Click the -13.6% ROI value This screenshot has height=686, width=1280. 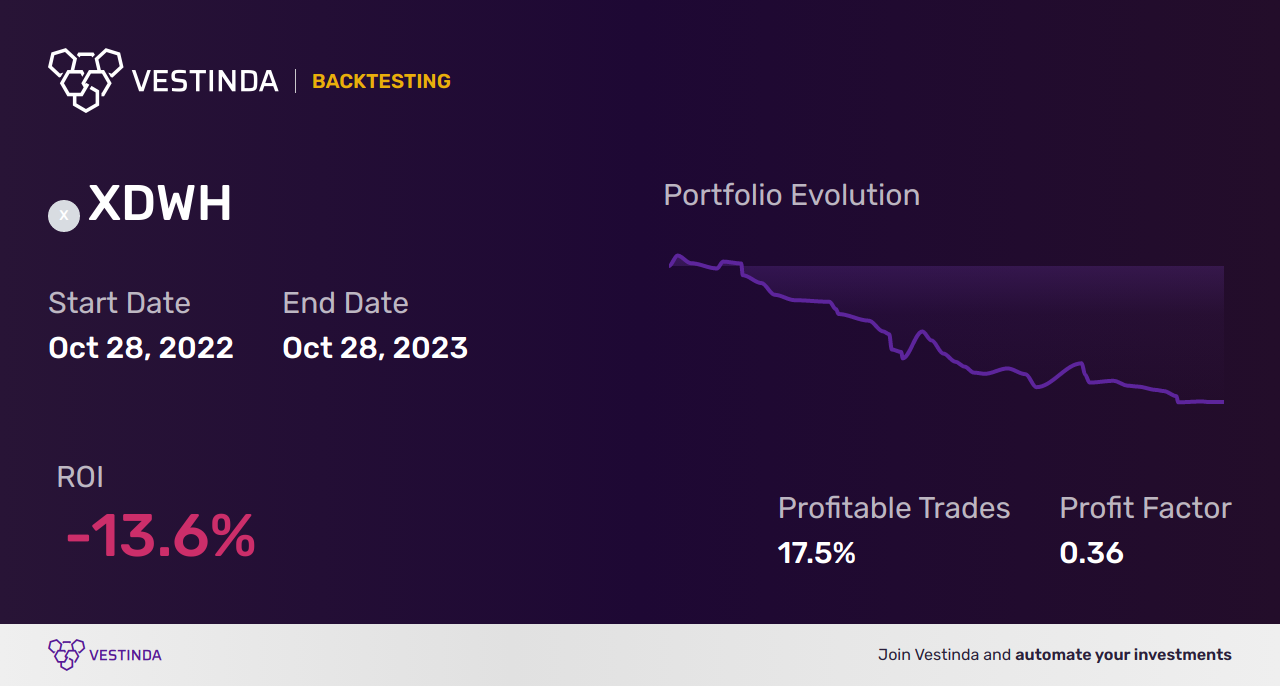[x=160, y=537]
